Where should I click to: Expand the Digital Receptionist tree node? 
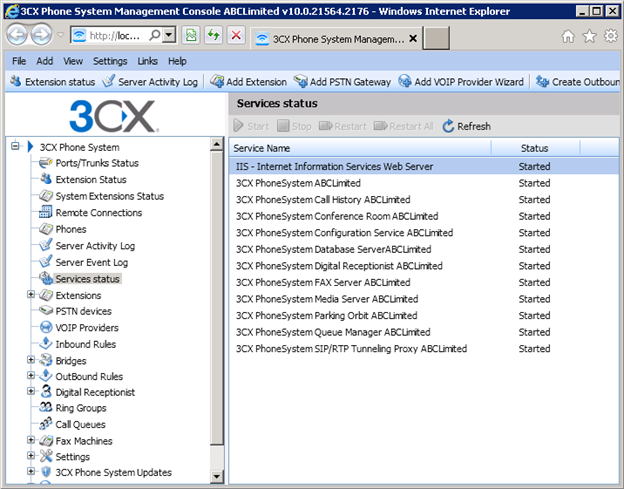[x=31, y=391]
